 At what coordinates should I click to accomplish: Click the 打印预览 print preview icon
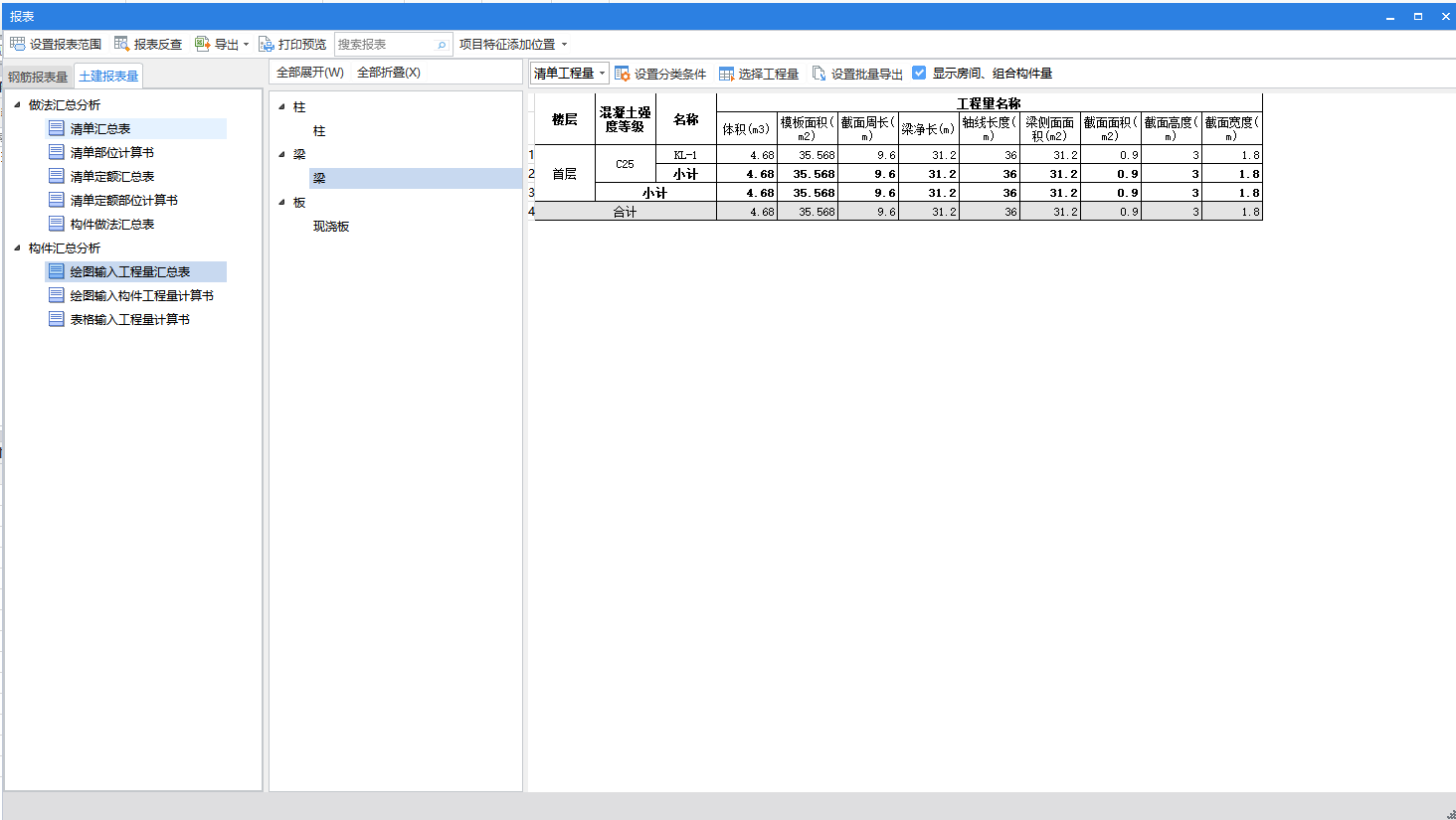266,44
